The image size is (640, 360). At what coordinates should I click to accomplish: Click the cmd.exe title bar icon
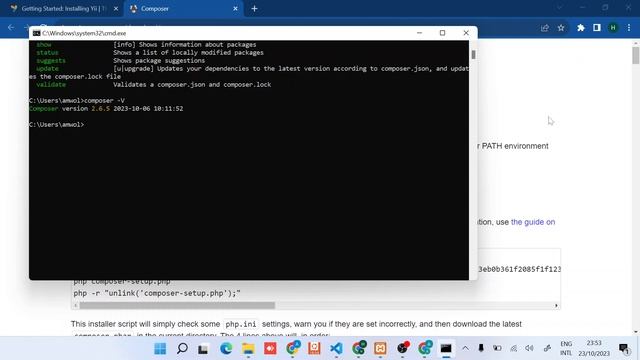(36, 33)
